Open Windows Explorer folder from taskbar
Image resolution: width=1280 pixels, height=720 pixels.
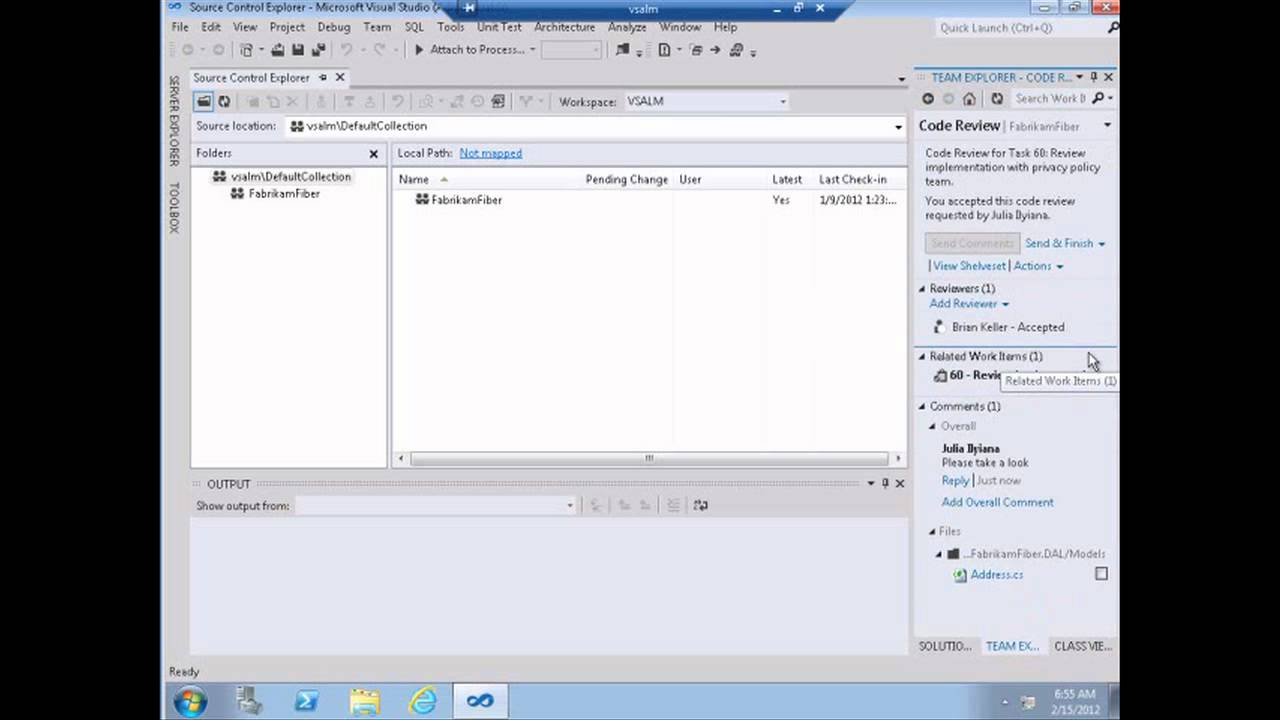point(365,702)
